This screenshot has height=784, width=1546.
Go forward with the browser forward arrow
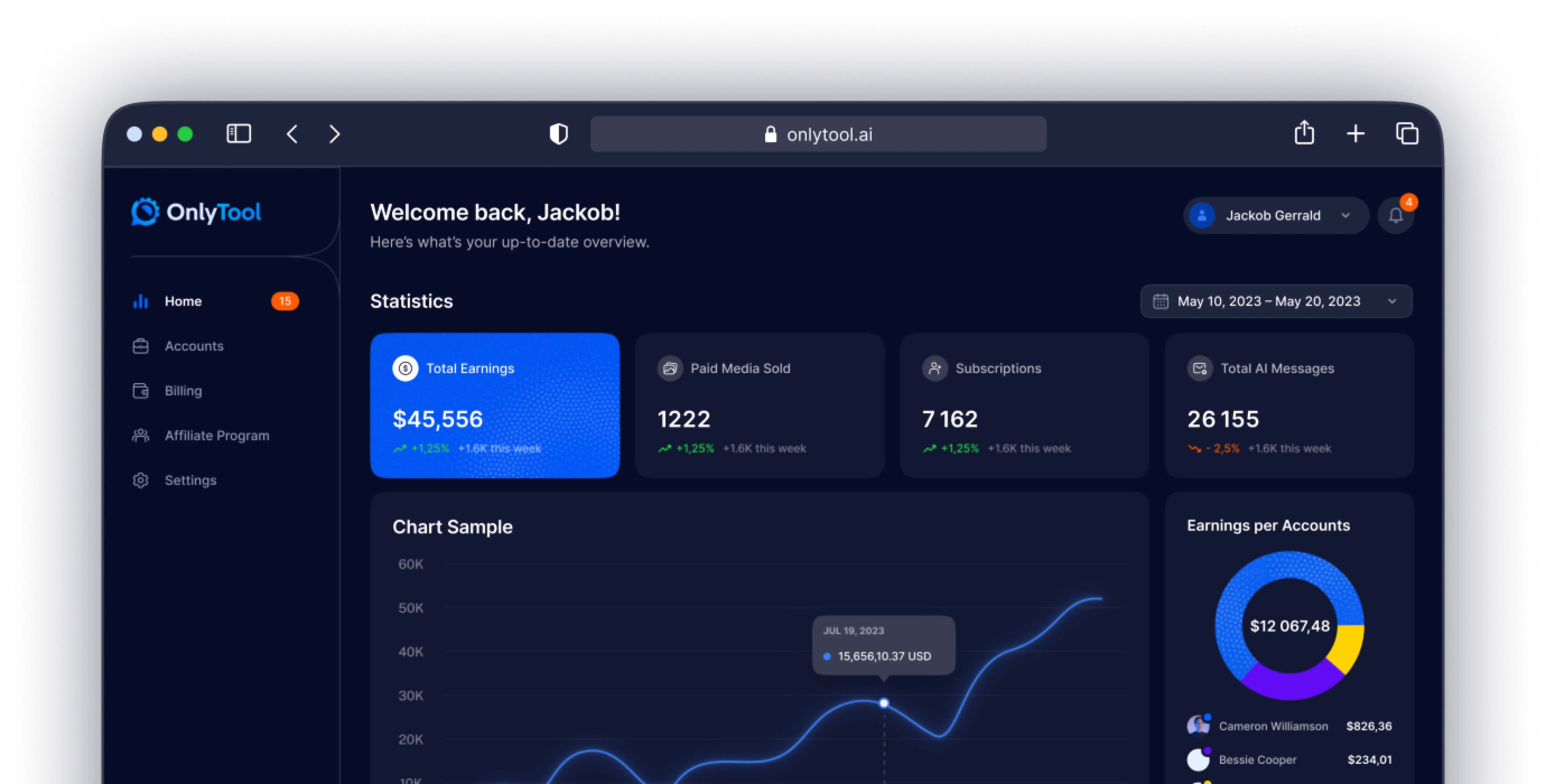pos(334,134)
